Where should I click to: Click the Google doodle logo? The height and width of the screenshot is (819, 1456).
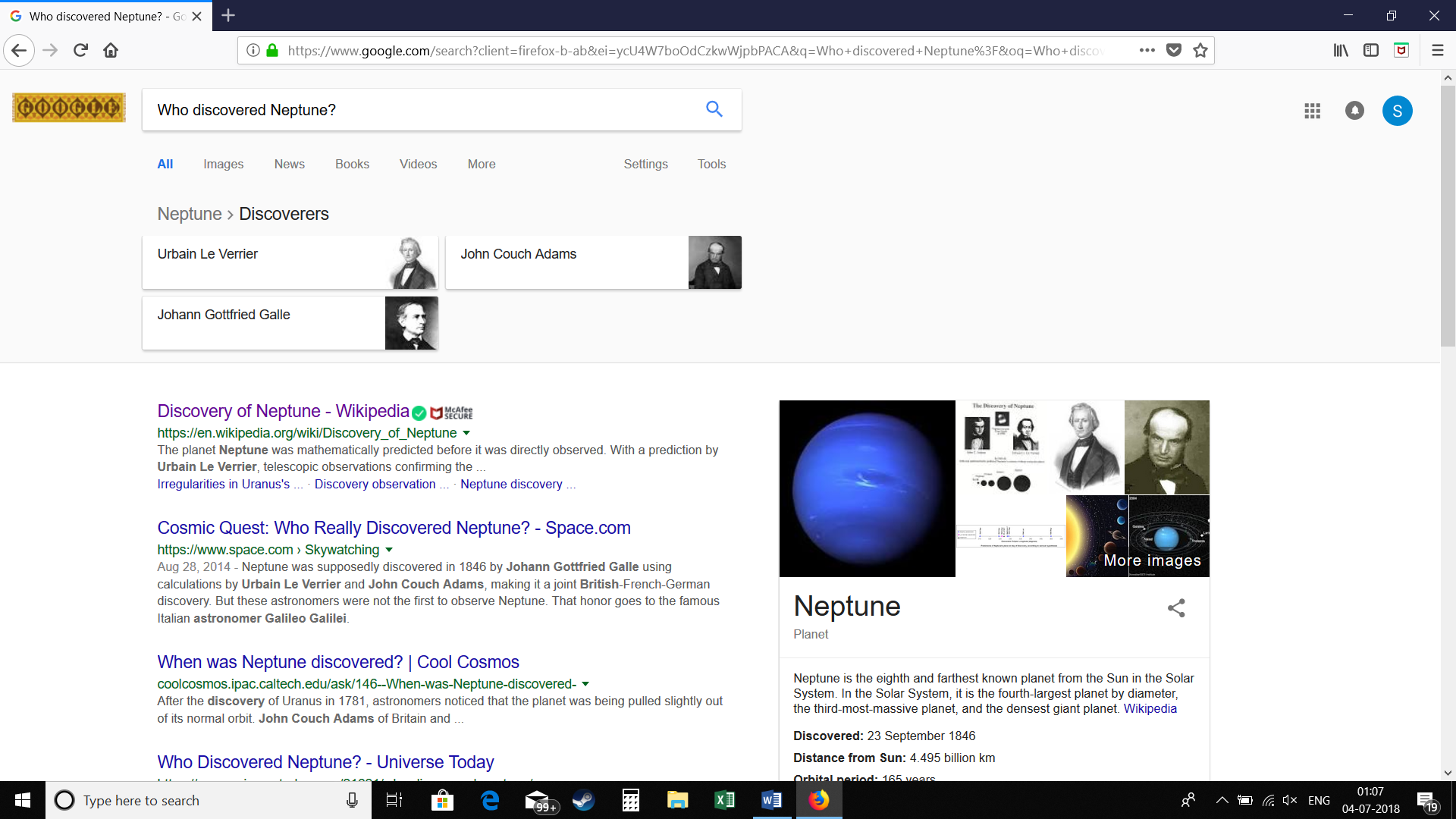[x=69, y=108]
